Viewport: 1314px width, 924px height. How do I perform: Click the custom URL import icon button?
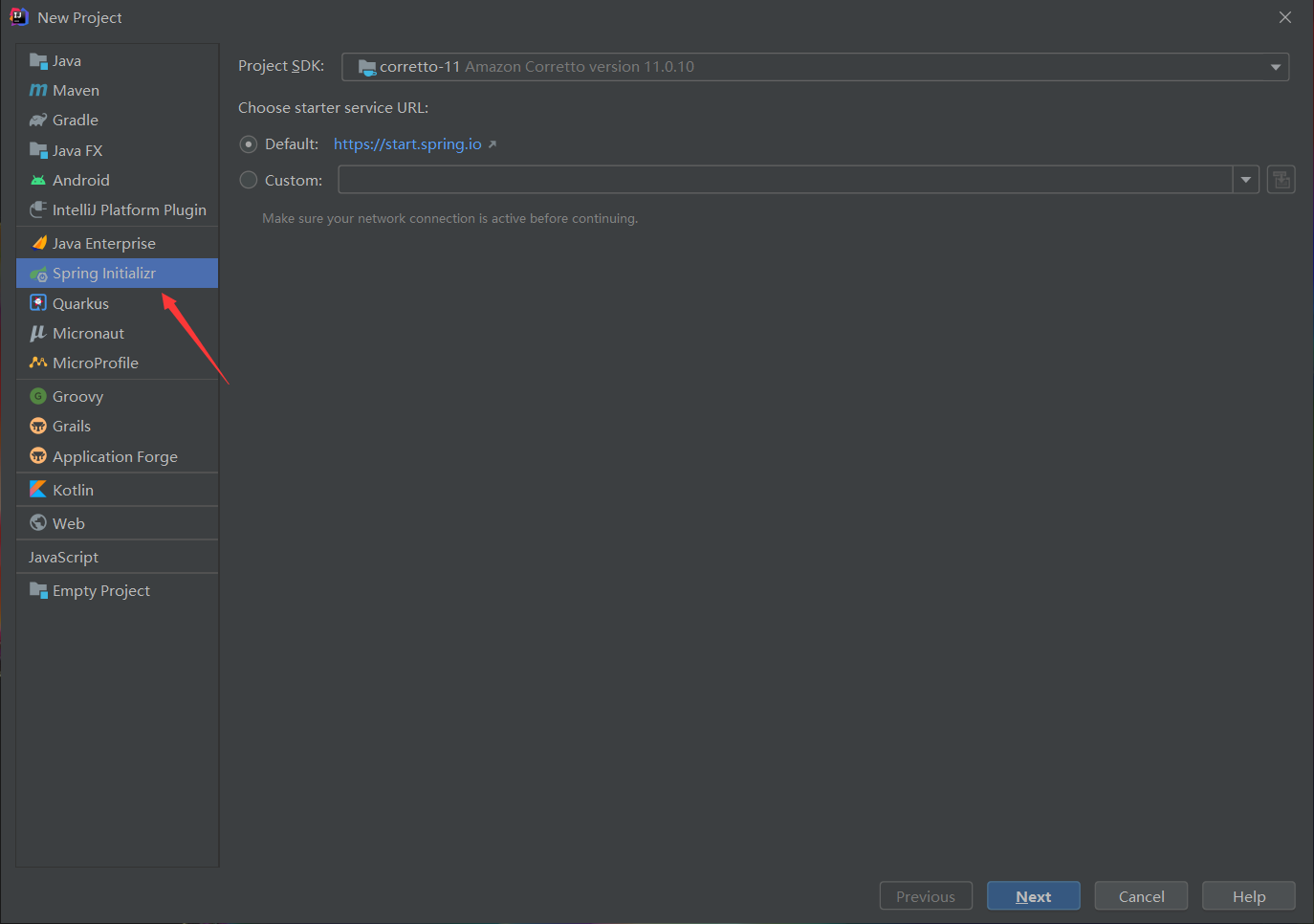(x=1281, y=180)
